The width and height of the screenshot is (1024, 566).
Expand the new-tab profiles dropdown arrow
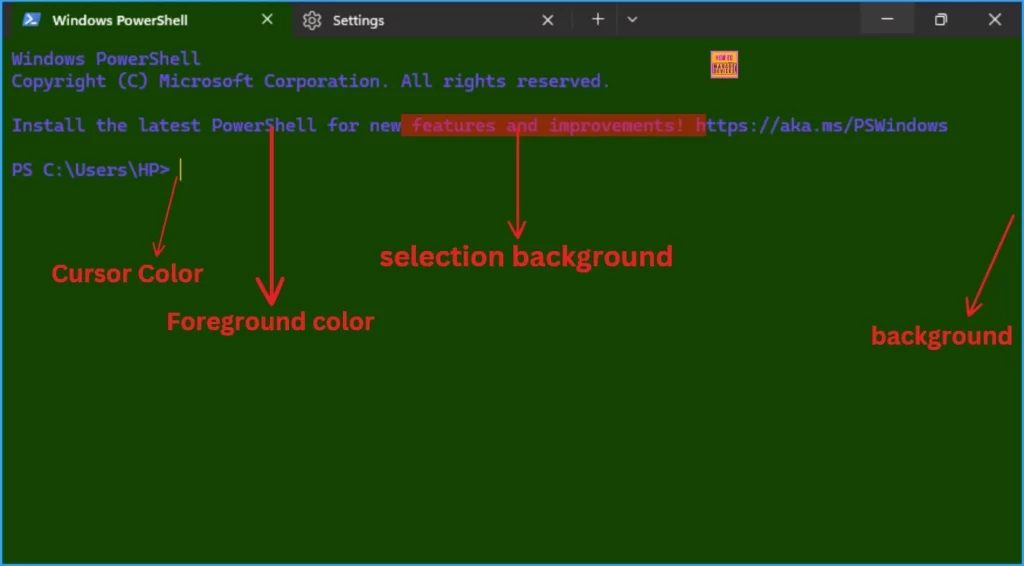click(x=632, y=20)
